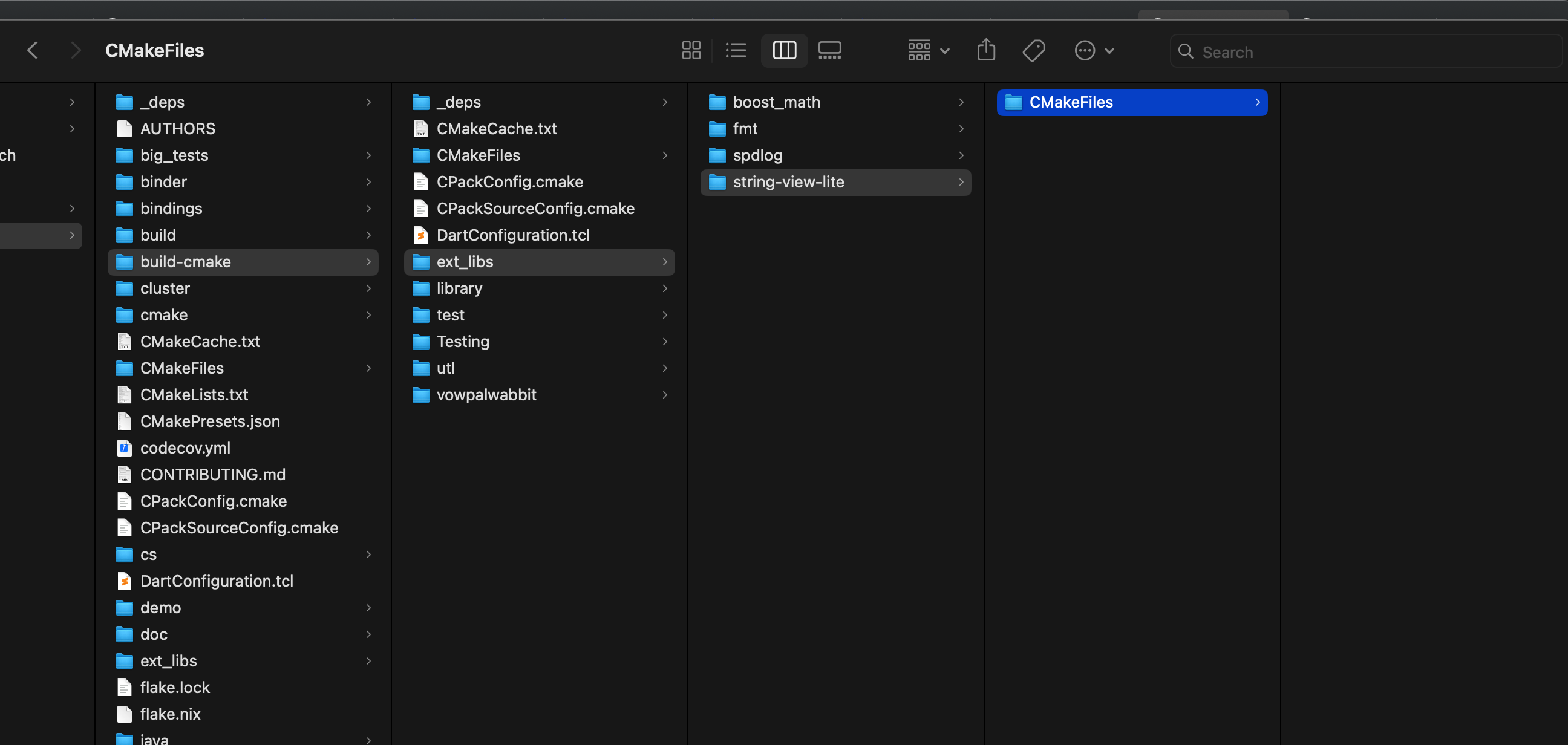The image size is (1568, 745).
Task: Expand the boost_math folder chevron
Action: [961, 102]
